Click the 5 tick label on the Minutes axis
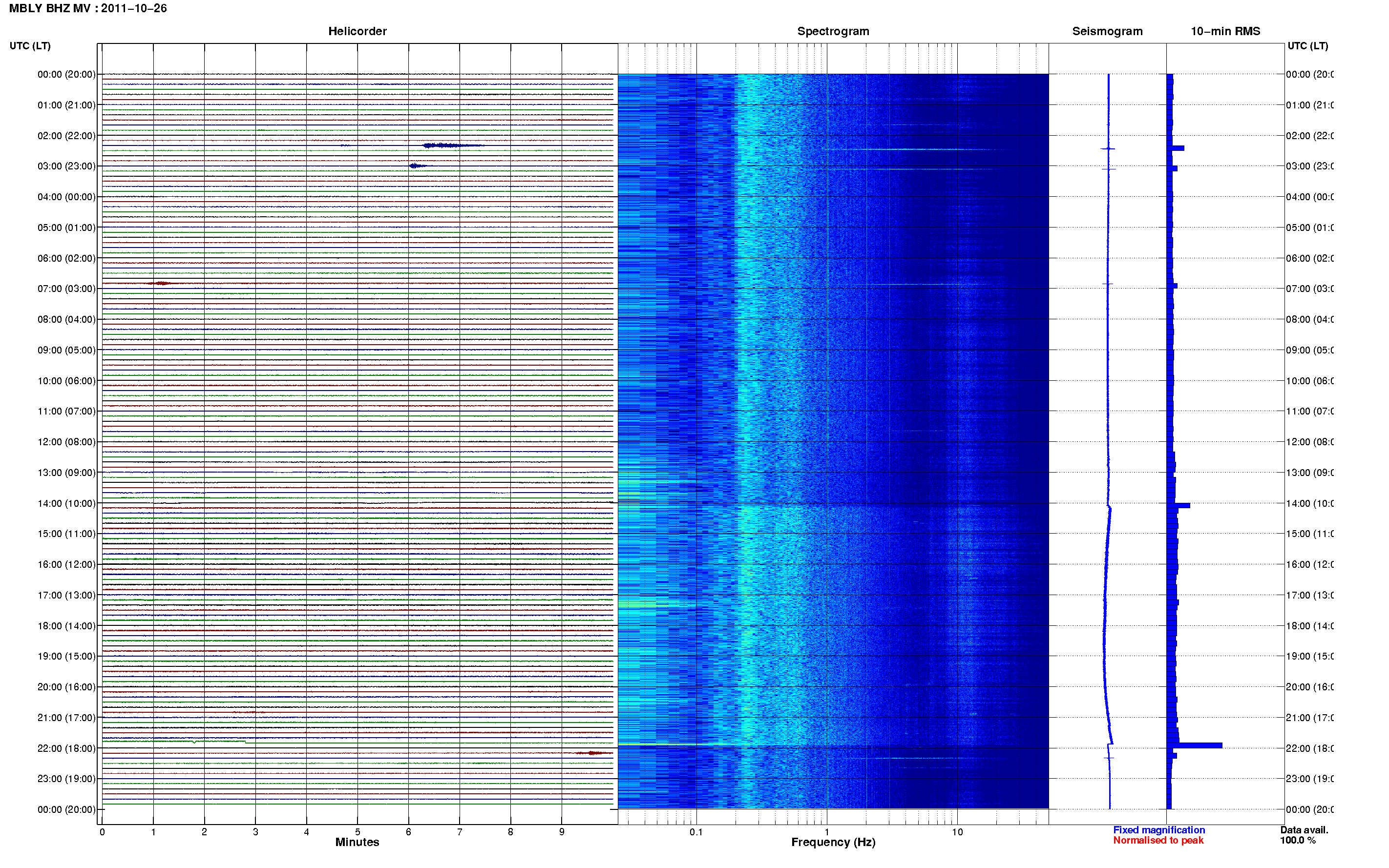The image size is (1389, 868). (x=357, y=832)
